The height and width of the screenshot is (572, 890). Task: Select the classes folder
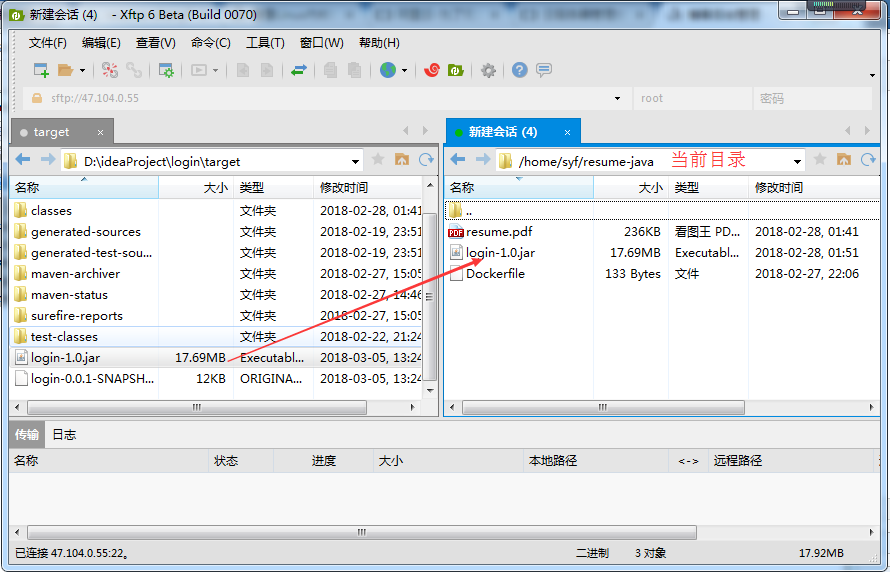[216, 211]
